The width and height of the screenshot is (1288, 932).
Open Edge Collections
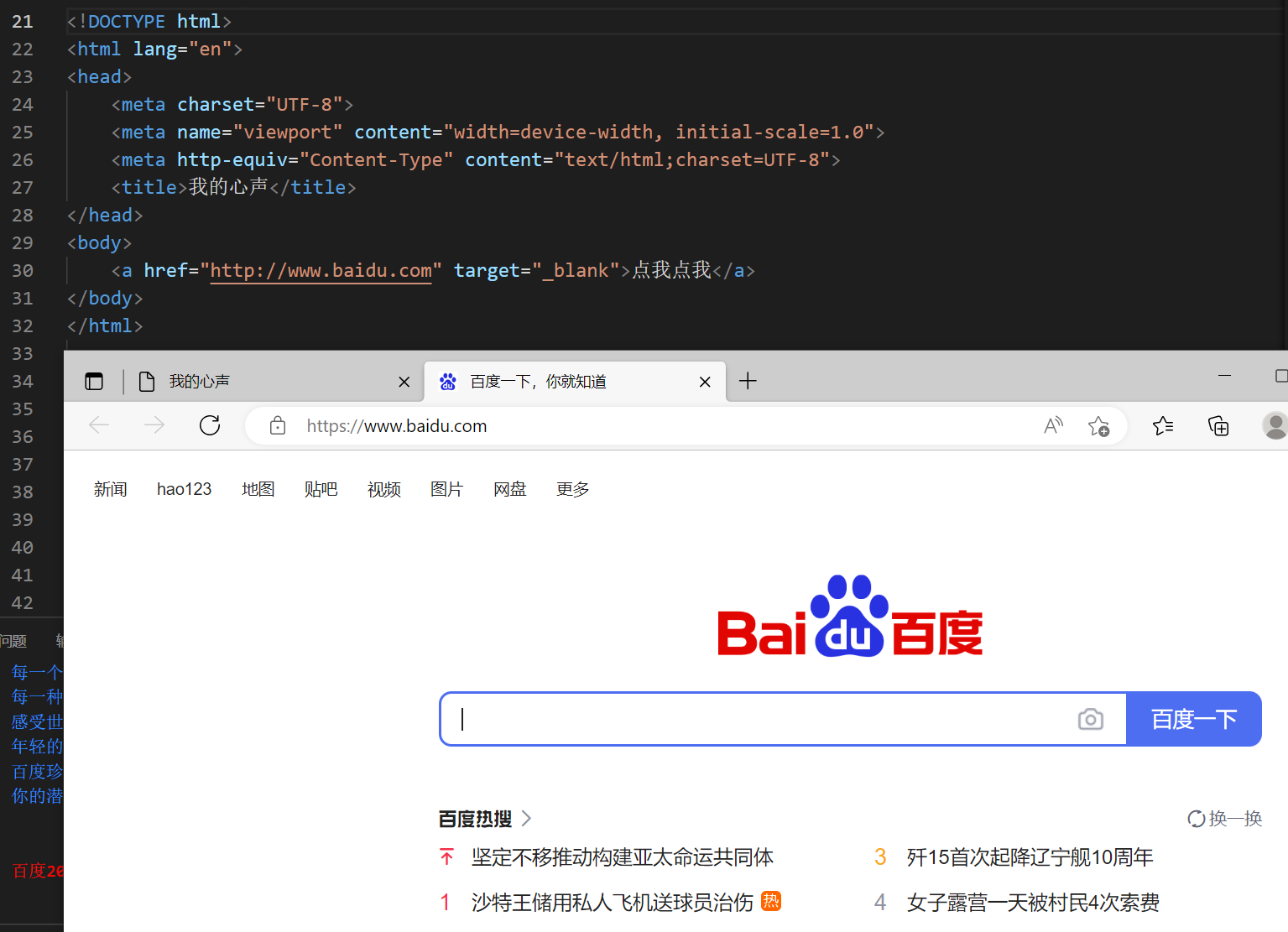tap(1218, 426)
